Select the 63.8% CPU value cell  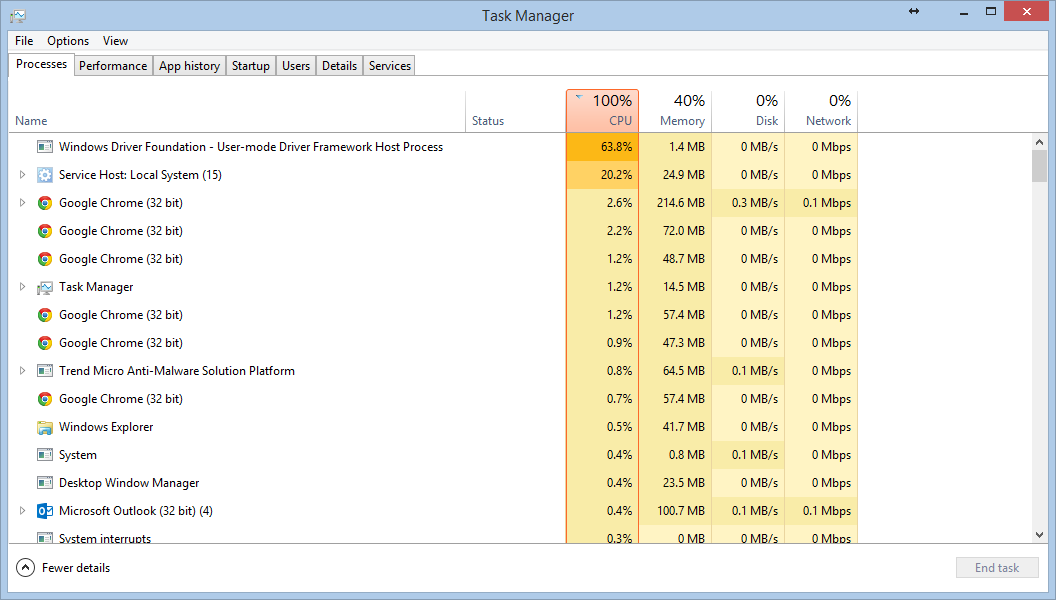point(602,147)
